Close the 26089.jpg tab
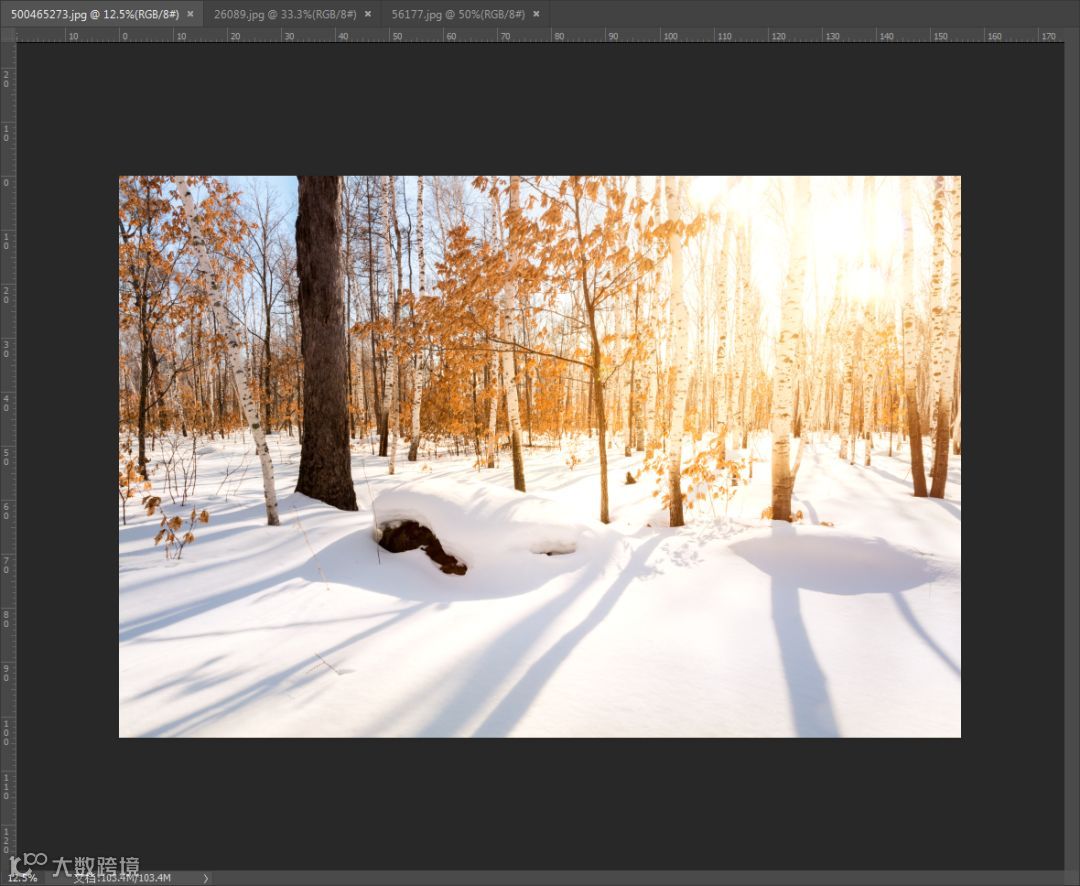This screenshot has width=1080, height=886. [x=368, y=14]
